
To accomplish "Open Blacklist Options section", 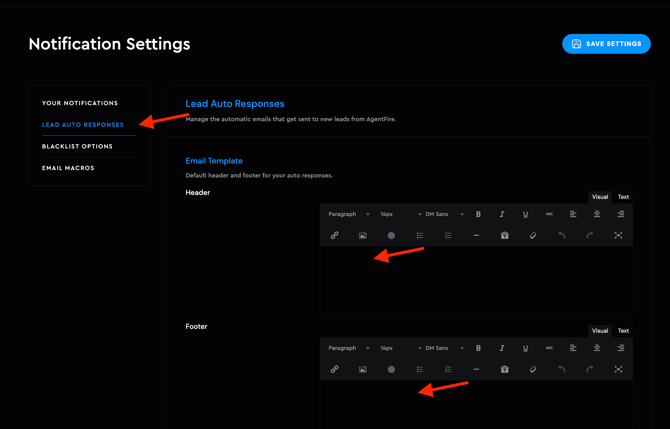I will [77, 147].
